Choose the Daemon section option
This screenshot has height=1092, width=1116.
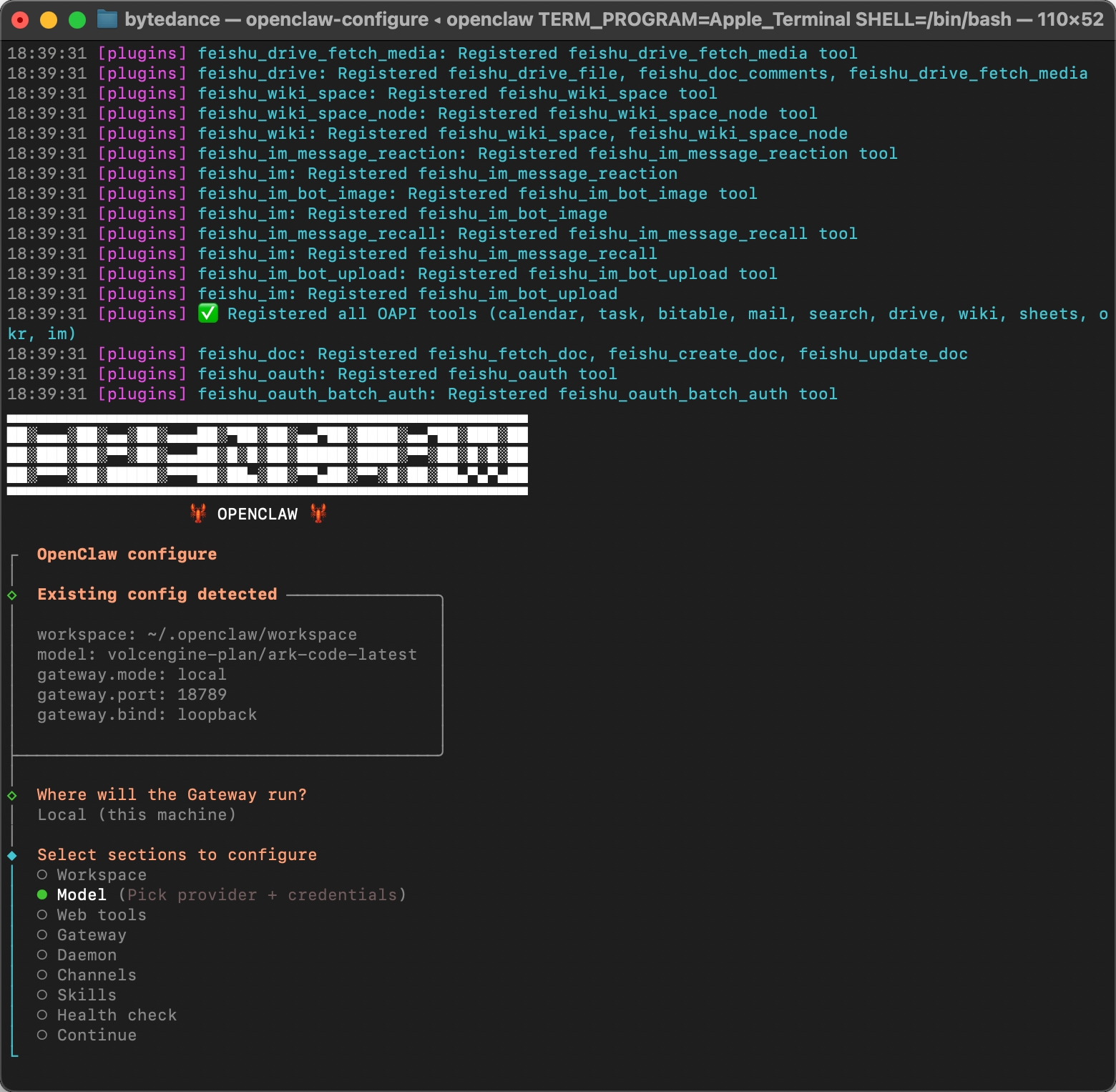42,955
